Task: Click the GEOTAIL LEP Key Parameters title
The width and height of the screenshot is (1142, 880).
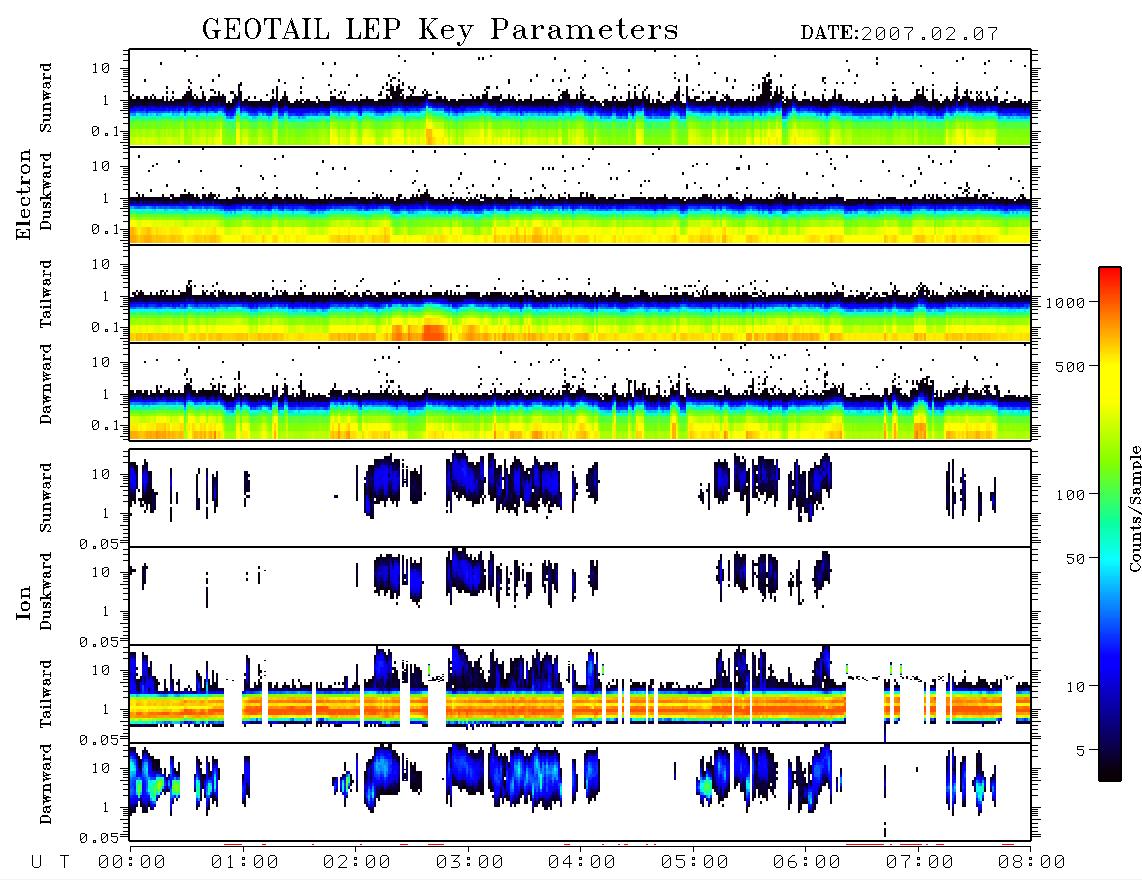Action: click(440, 30)
